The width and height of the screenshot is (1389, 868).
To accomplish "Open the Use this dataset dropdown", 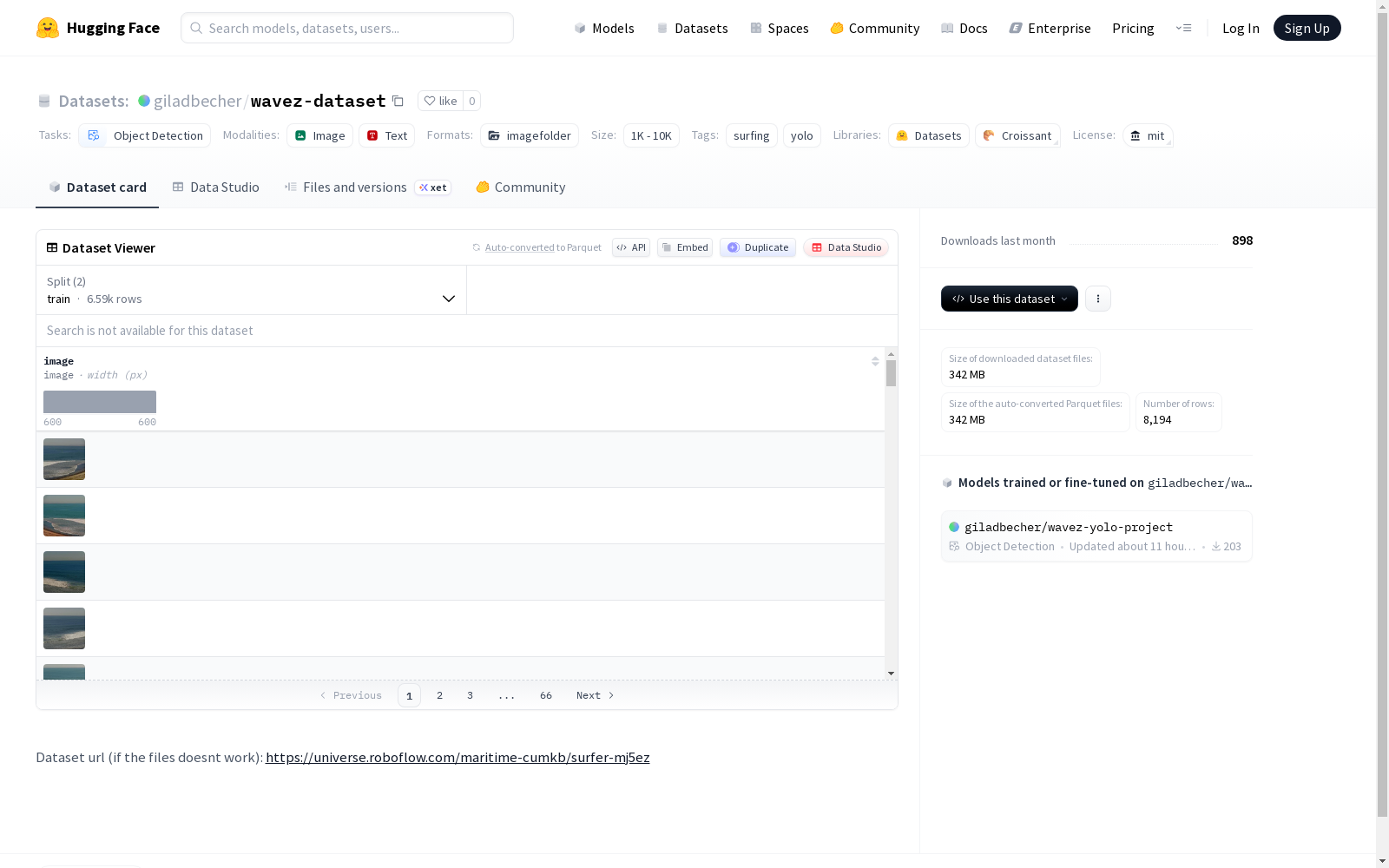I will 1010,299.
